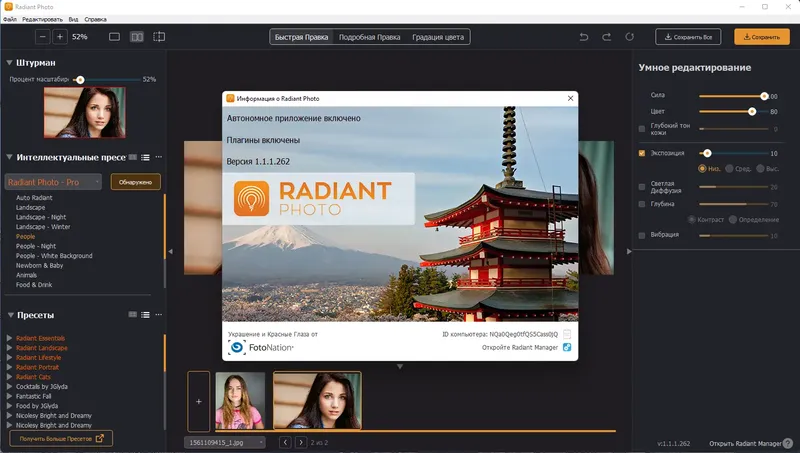Image resolution: width=800 pixels, height=453 pixels.
Task: Open Пресеты panel more options menu
Action: pos(159,315)
